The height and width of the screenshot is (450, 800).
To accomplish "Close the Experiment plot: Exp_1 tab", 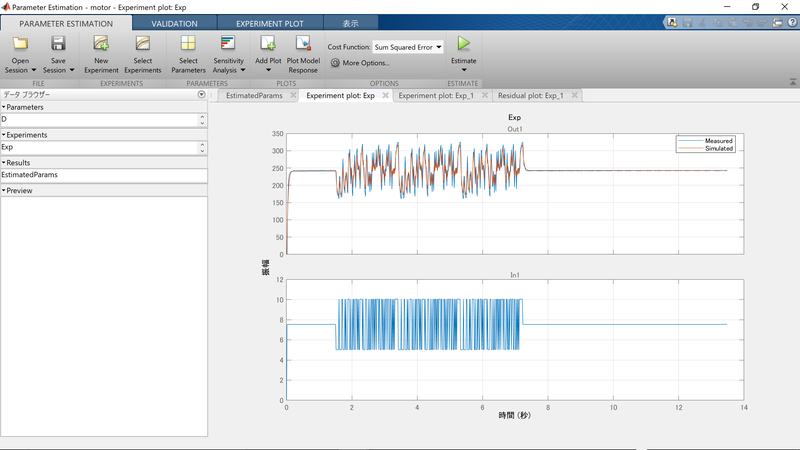I will pyautogui.click(x=485, y=96).
